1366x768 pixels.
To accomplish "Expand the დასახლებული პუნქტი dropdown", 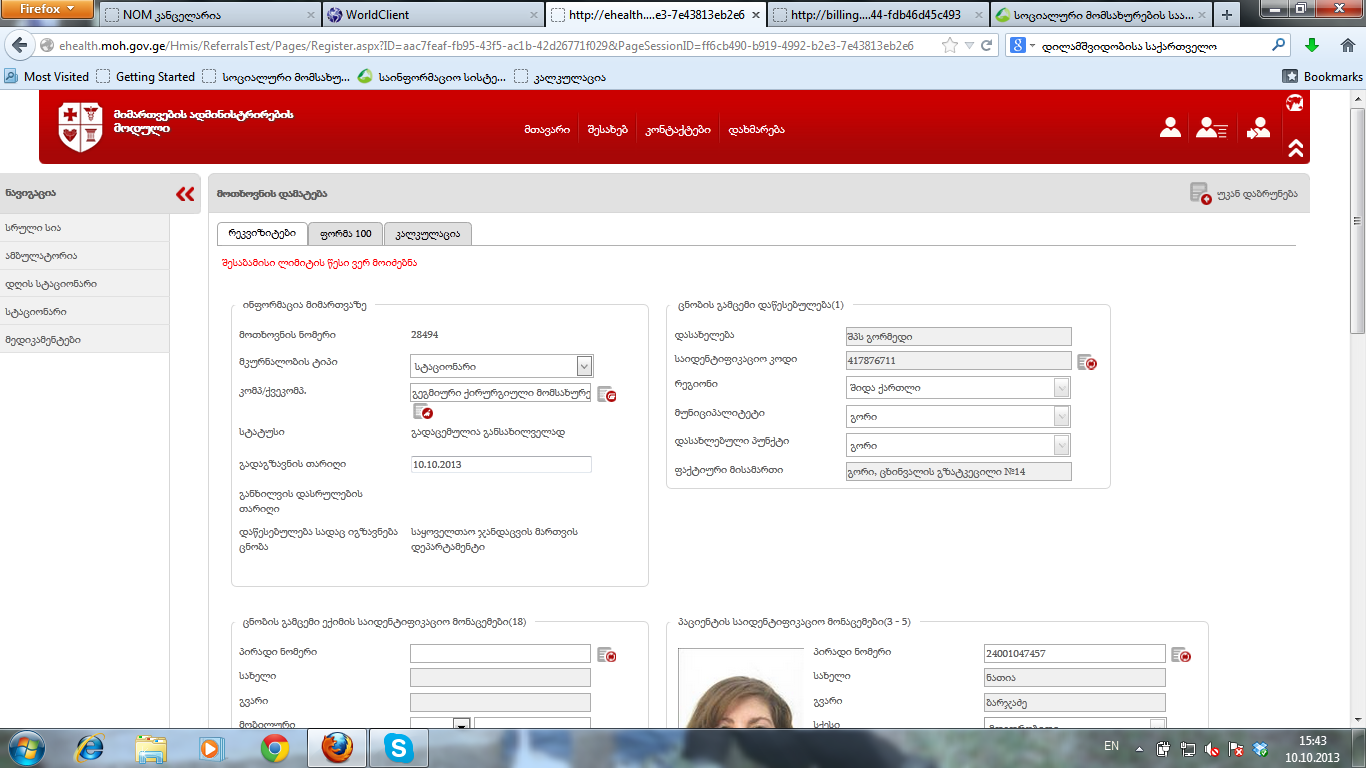I will [1061, 445].
